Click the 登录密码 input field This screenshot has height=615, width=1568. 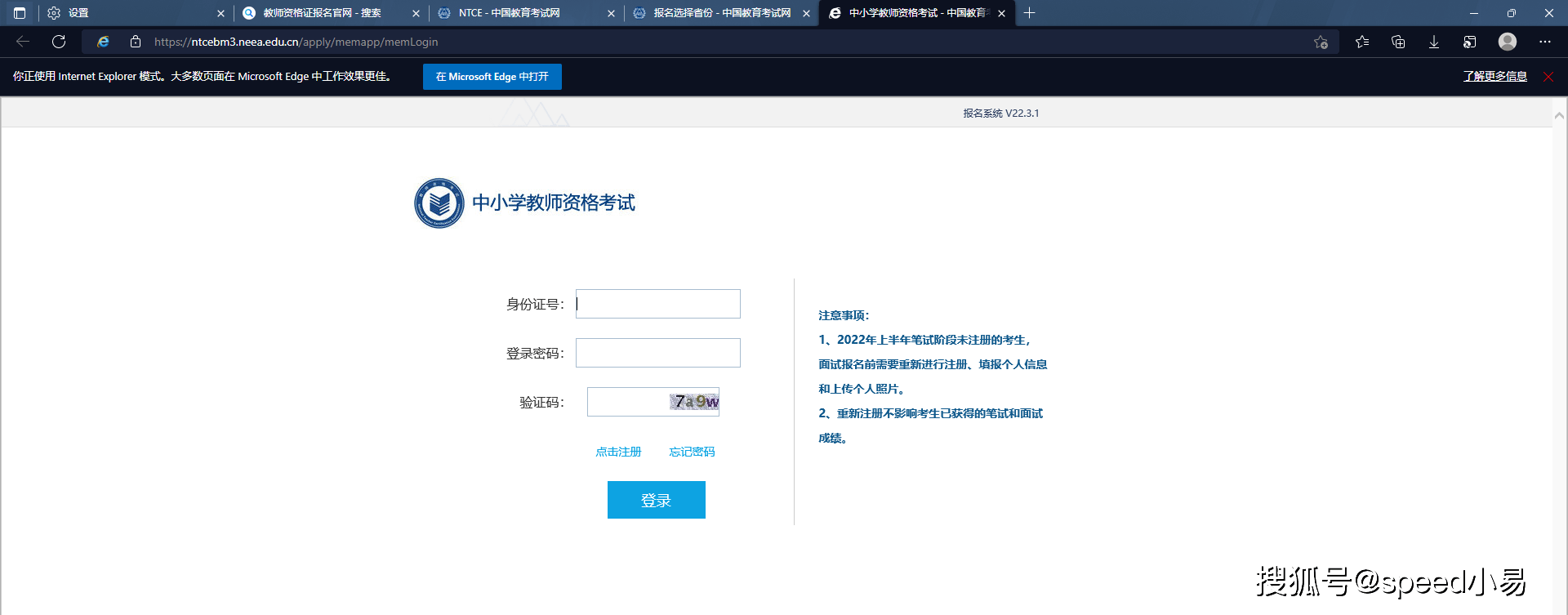657,353
